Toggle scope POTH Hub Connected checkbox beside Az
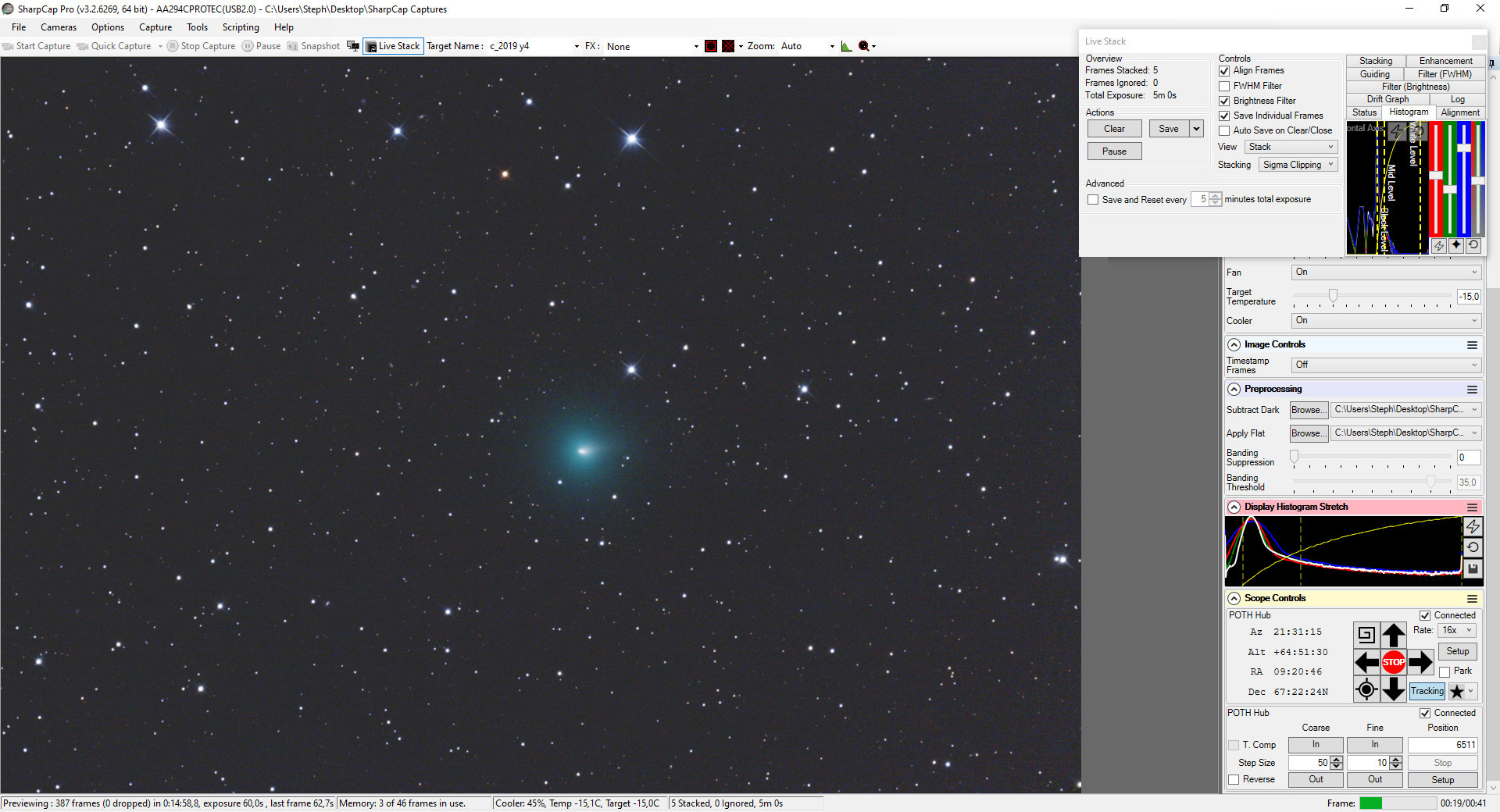This screenshot has height=812, width=1500. tap(1425, 615)
